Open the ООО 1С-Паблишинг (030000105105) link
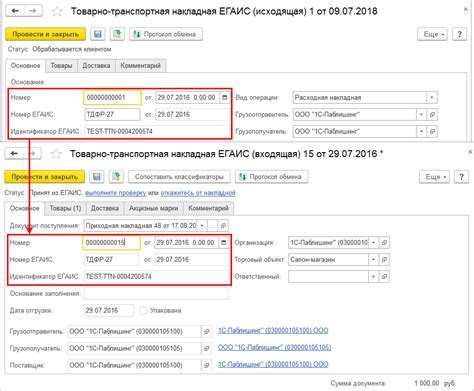 274,347
